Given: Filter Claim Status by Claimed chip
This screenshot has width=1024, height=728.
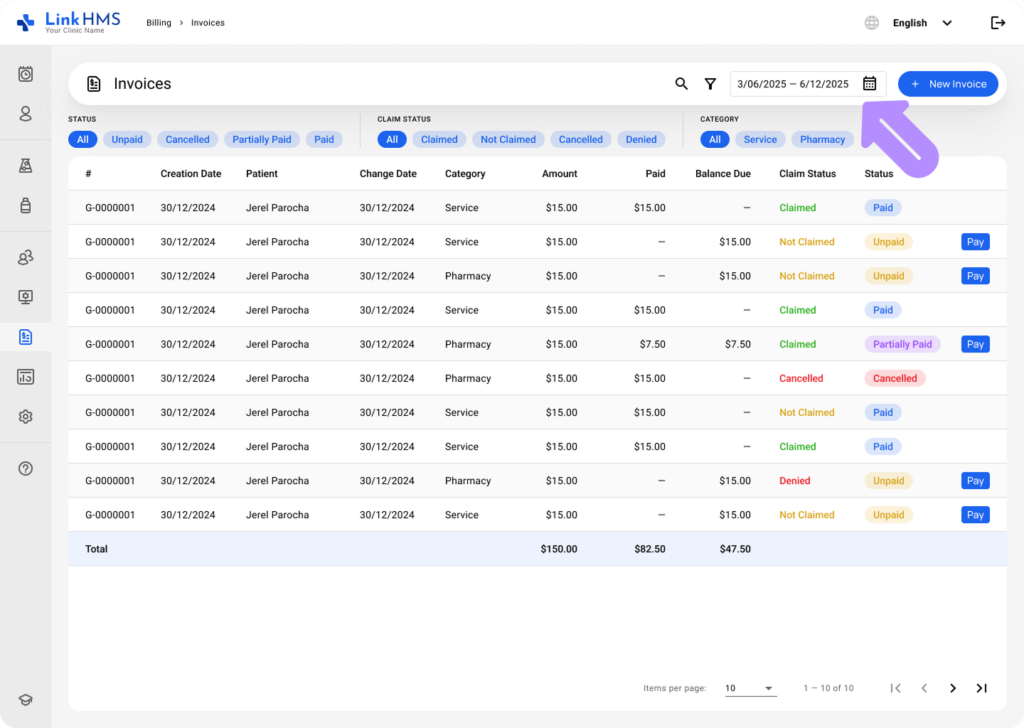Looking at the screenshot, I should 439,139.
